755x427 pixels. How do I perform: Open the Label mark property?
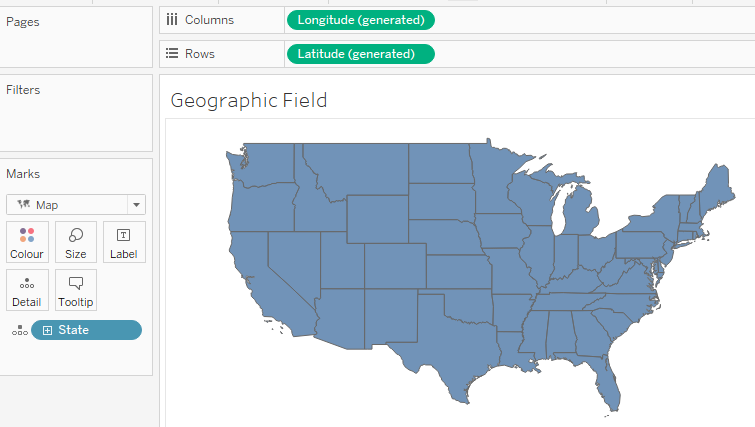123,241
